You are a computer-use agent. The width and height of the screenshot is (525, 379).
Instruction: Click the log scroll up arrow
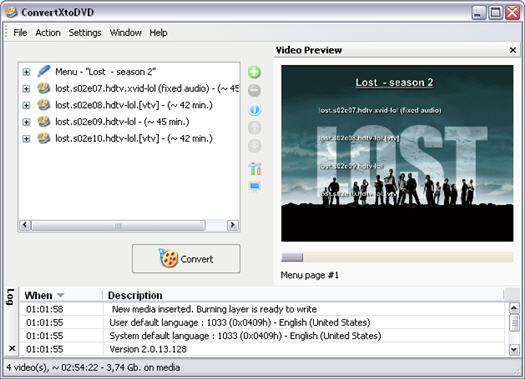pyautogui.click(x=514, y=308)
